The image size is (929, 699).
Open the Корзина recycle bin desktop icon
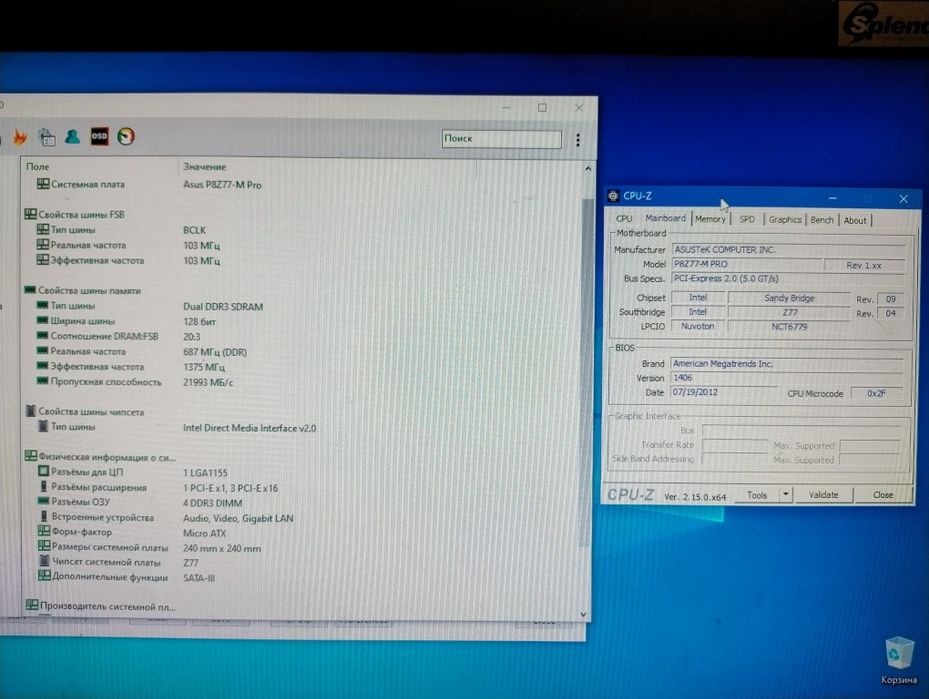click(899, 660)
